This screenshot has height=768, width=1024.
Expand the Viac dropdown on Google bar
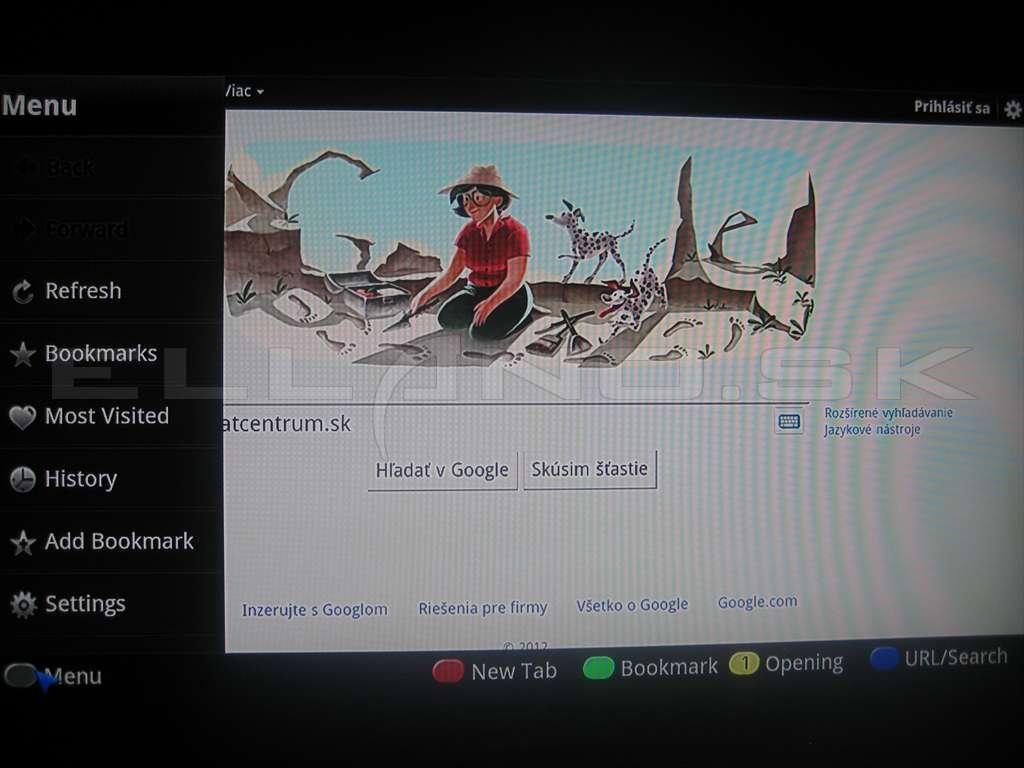[245, 91]
